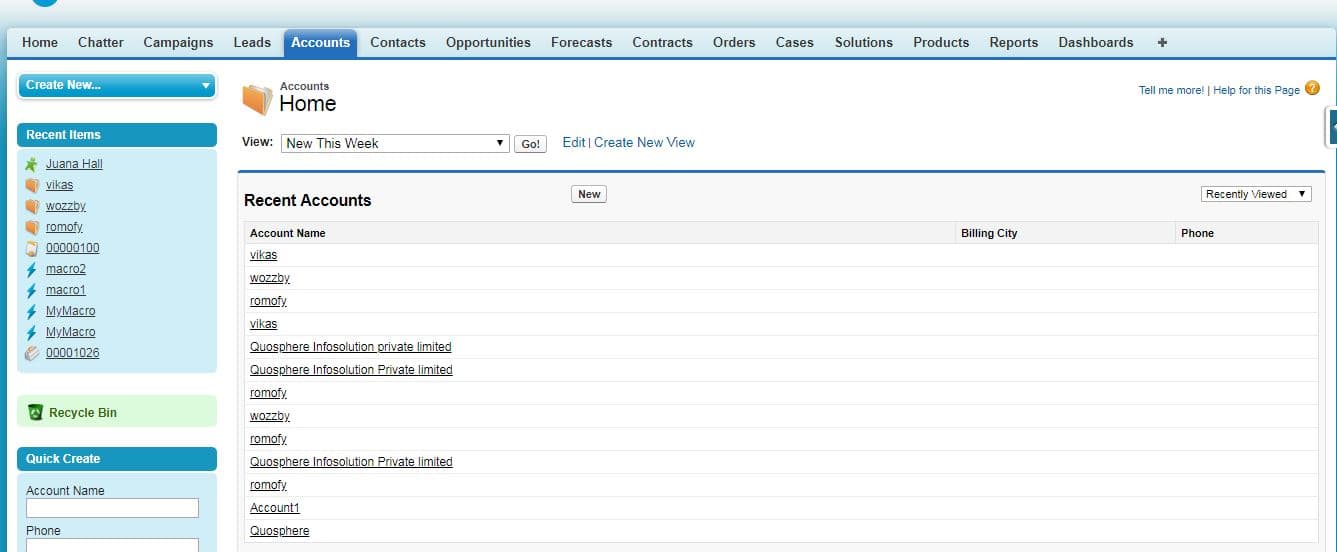
Task: Open the Create New View link
Action: click(644, 142)
